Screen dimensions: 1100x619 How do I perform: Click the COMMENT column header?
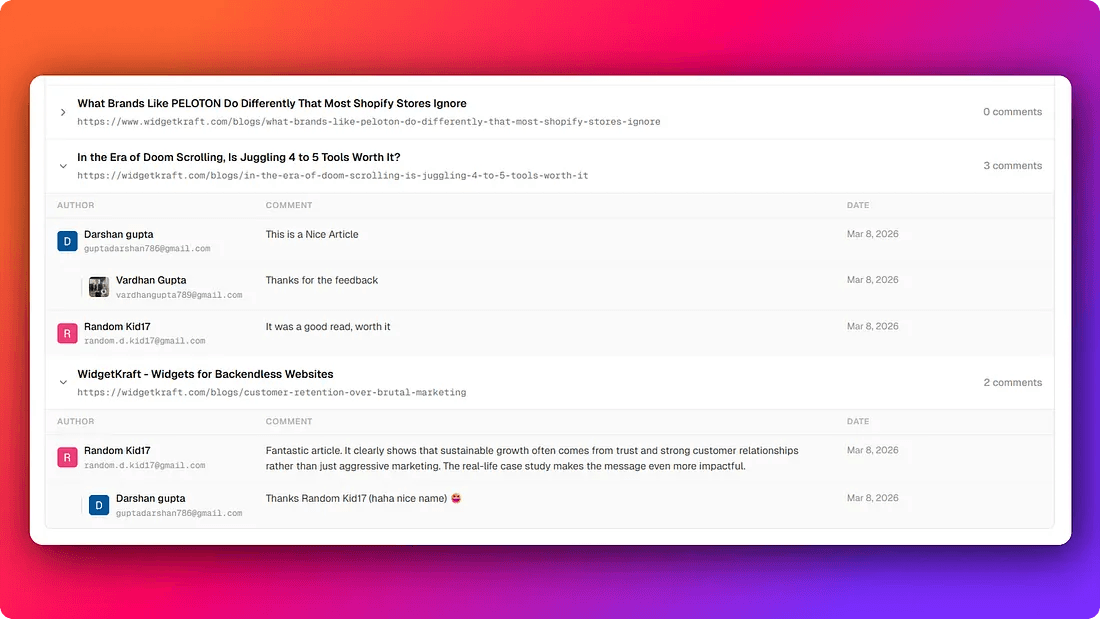pyautogui.click(x=289, y=205)
